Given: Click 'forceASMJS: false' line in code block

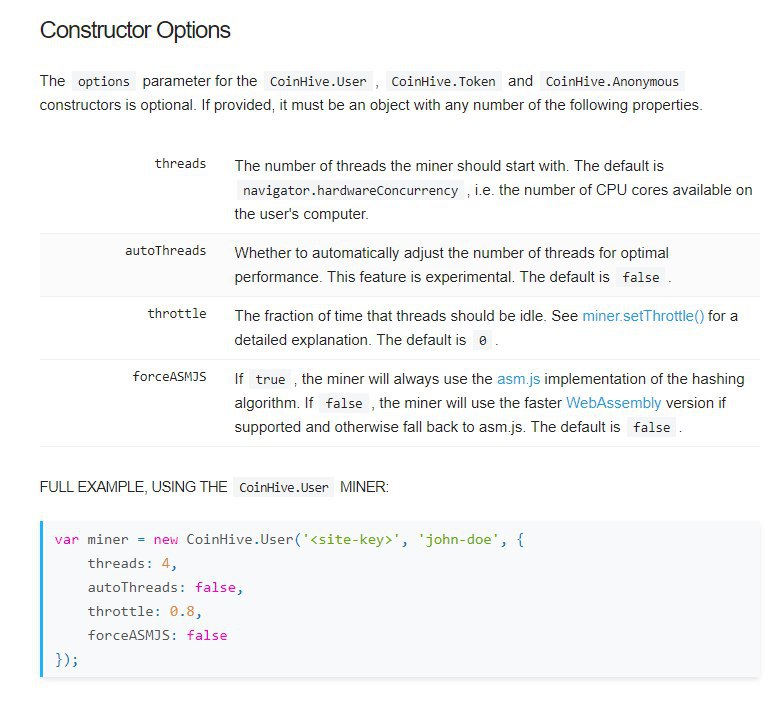Looking at the screenshot, I should pyautogui.click(x=158, y=635).
